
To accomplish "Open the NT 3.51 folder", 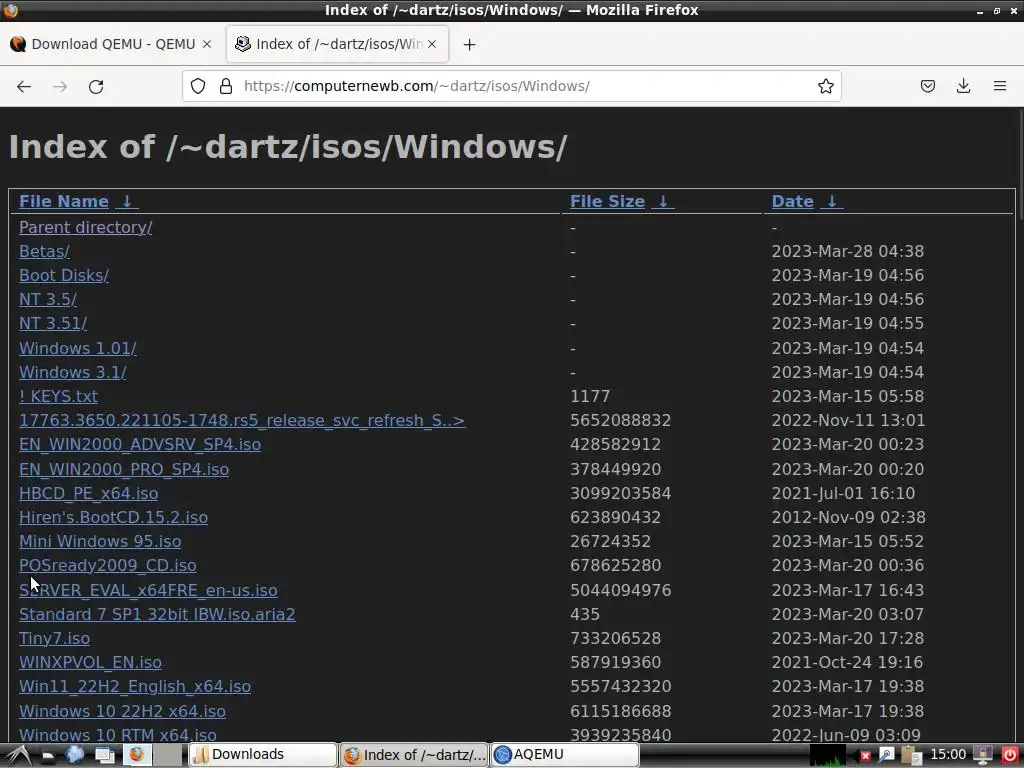I will (53, 323).
